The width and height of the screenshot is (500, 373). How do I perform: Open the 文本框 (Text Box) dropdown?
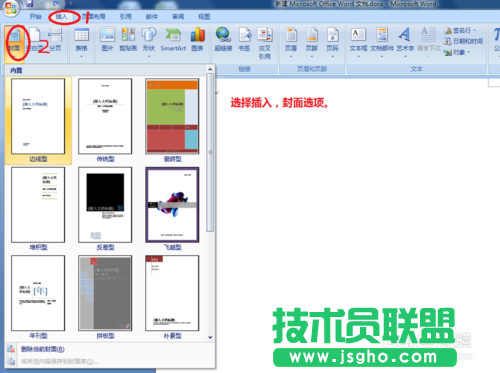[358, 43]
